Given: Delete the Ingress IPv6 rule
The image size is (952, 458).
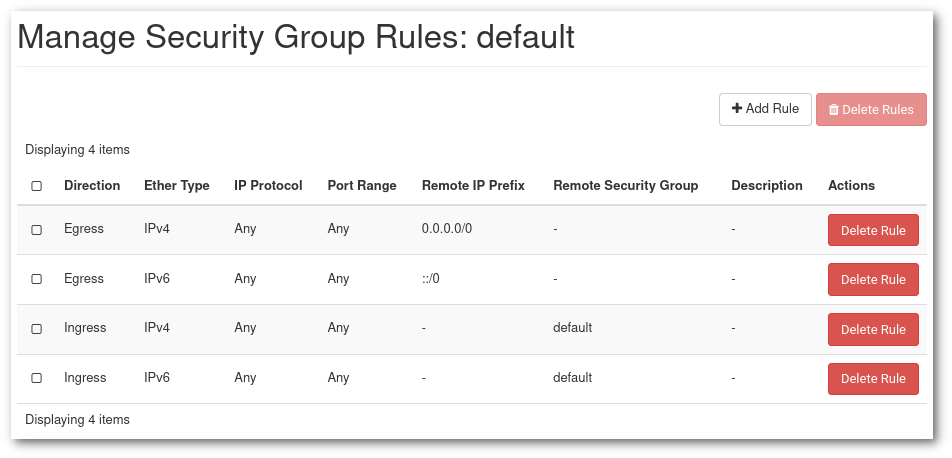Looking at the screenshot, I should tap(873, 379).
